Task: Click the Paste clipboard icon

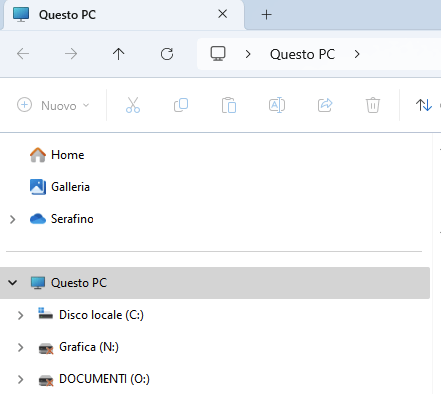Action: point(229,105)
